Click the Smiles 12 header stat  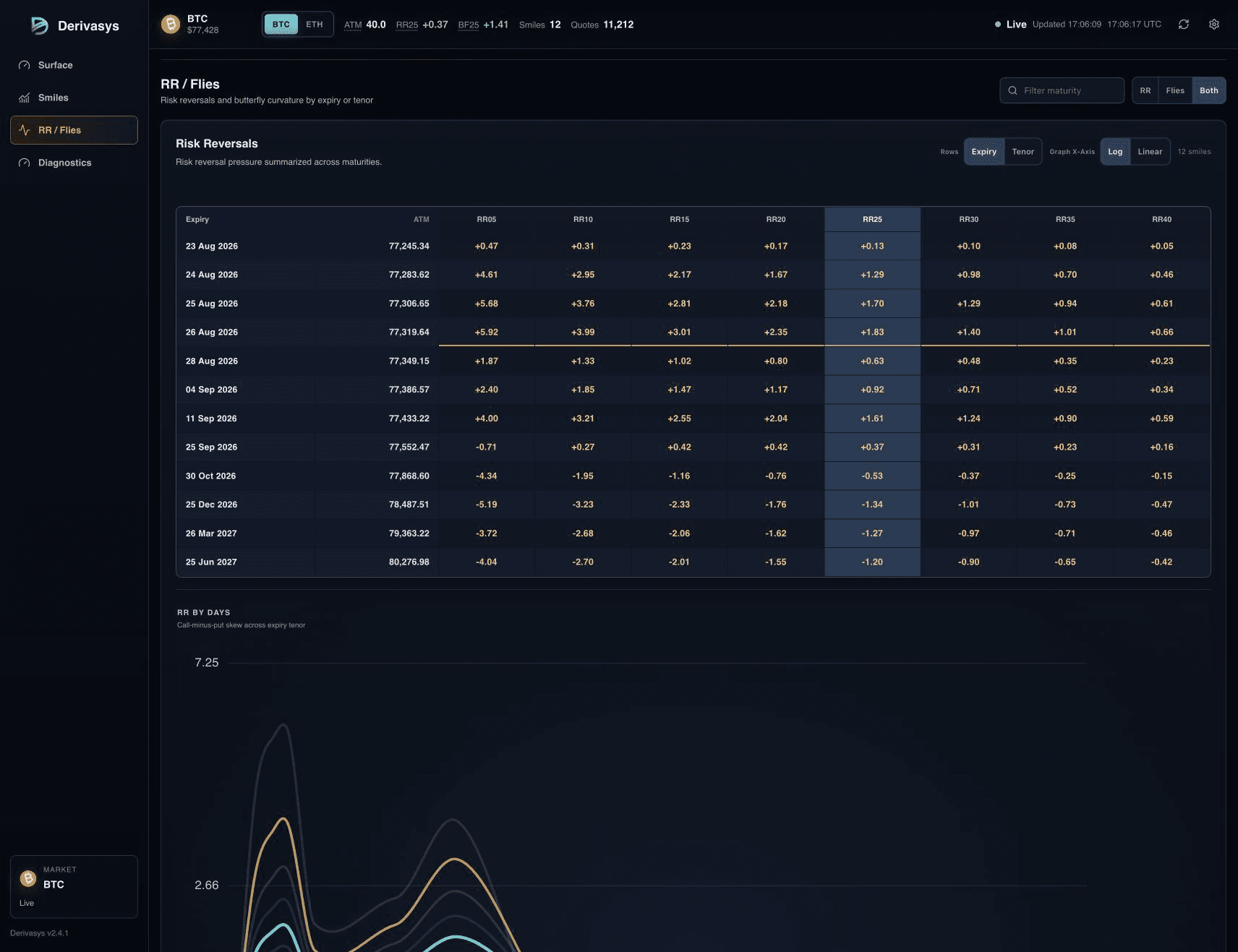pos(540,25)
